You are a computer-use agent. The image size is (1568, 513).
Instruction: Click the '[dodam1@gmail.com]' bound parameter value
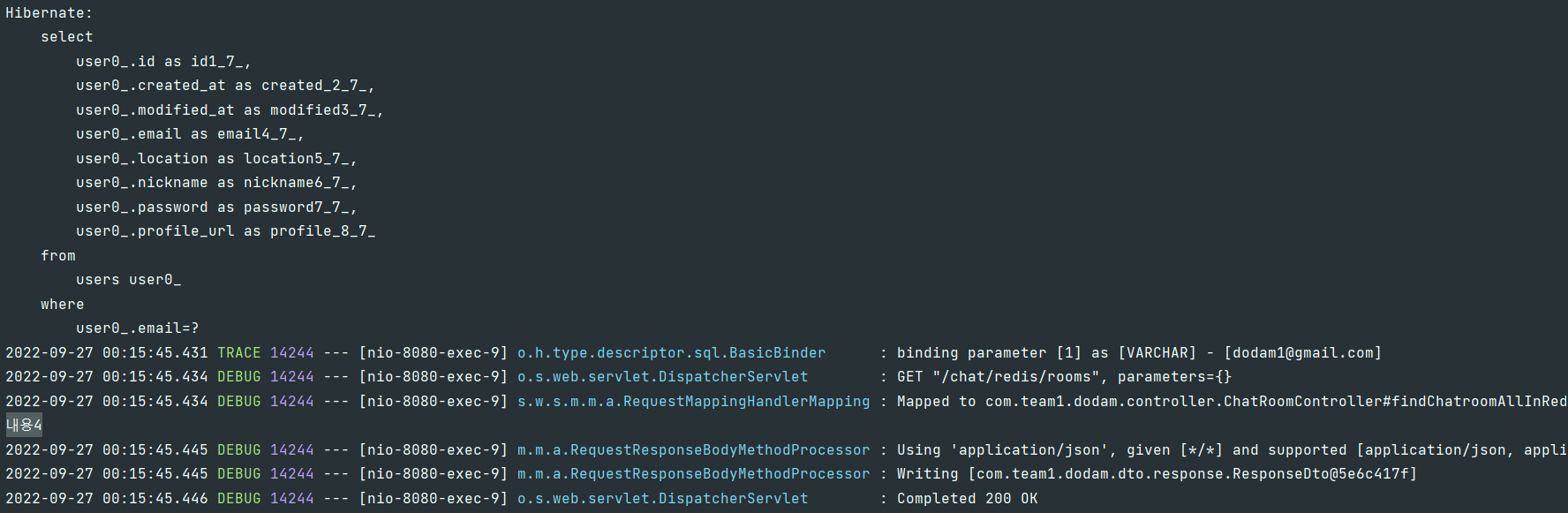click(1303, 353)
